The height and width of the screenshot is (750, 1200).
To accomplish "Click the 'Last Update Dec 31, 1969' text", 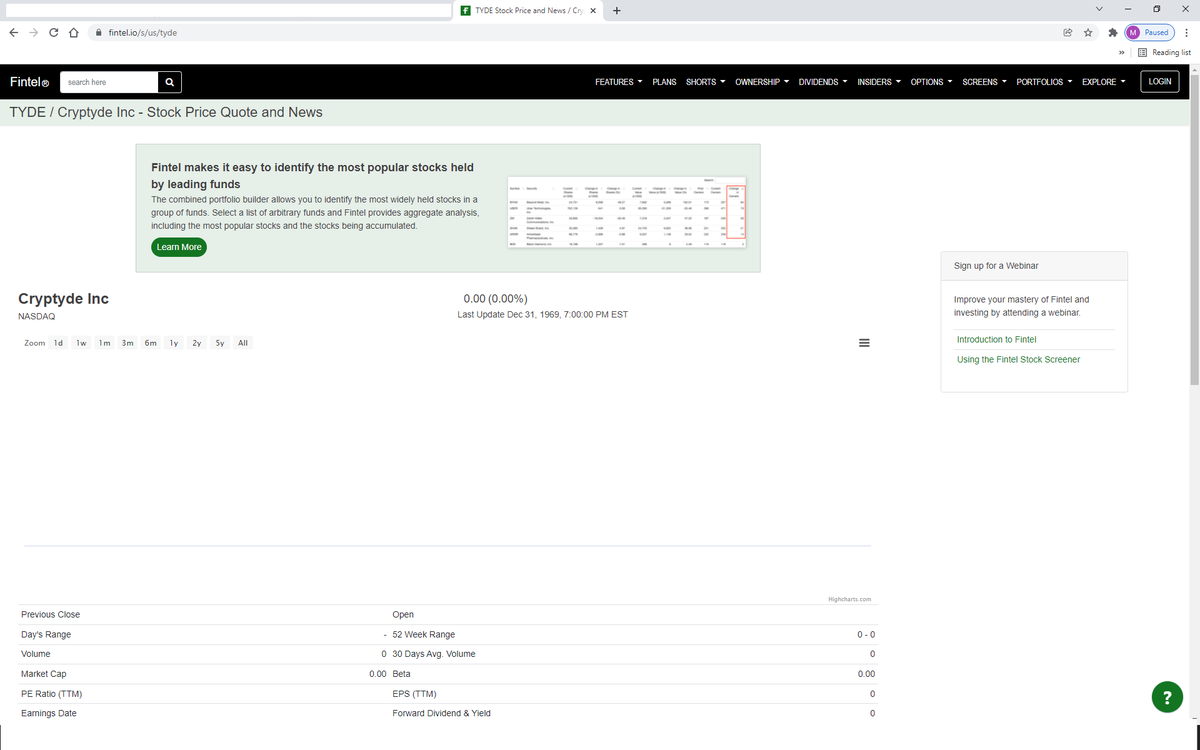I will point(542,315).
